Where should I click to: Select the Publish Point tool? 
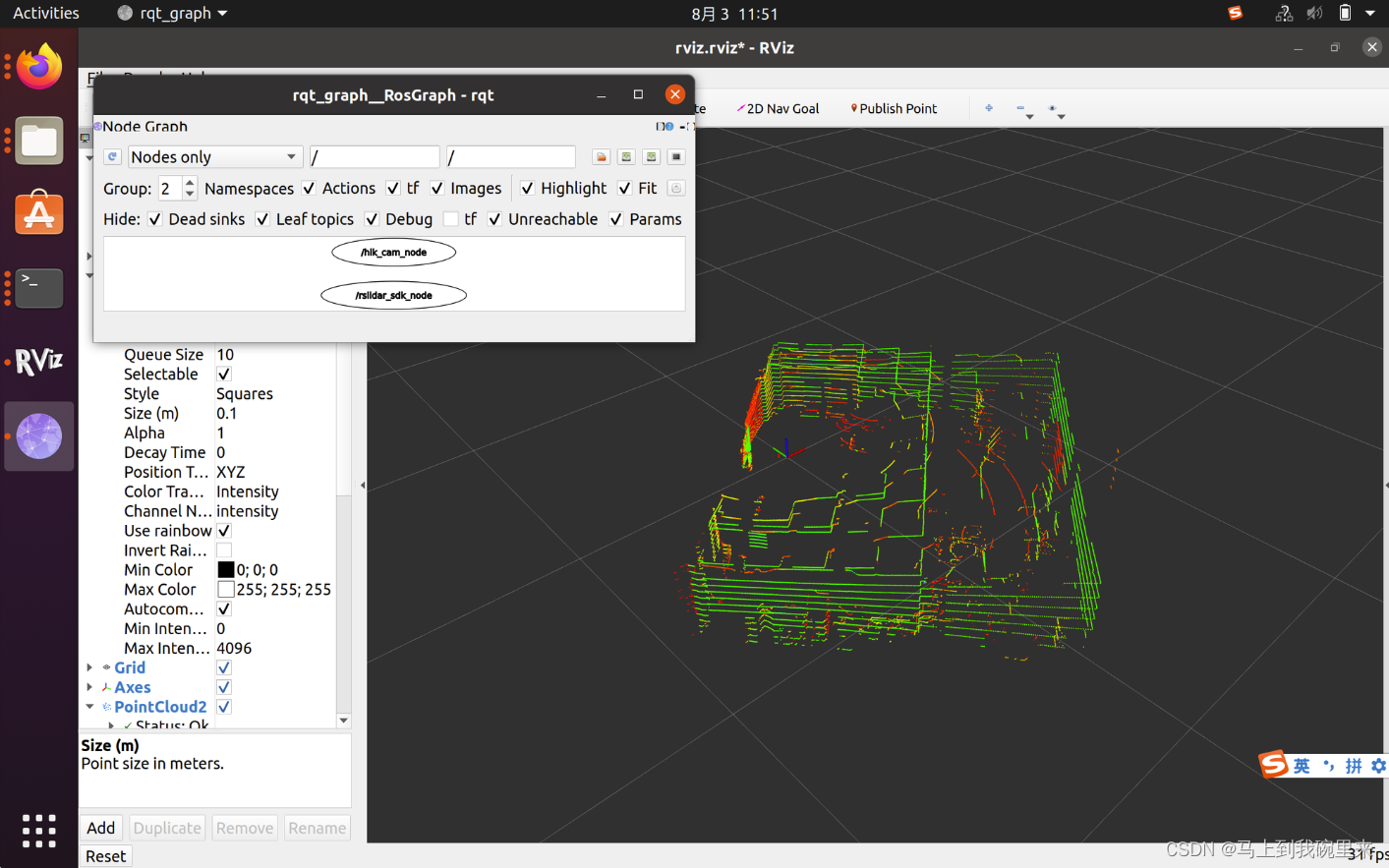894,109
